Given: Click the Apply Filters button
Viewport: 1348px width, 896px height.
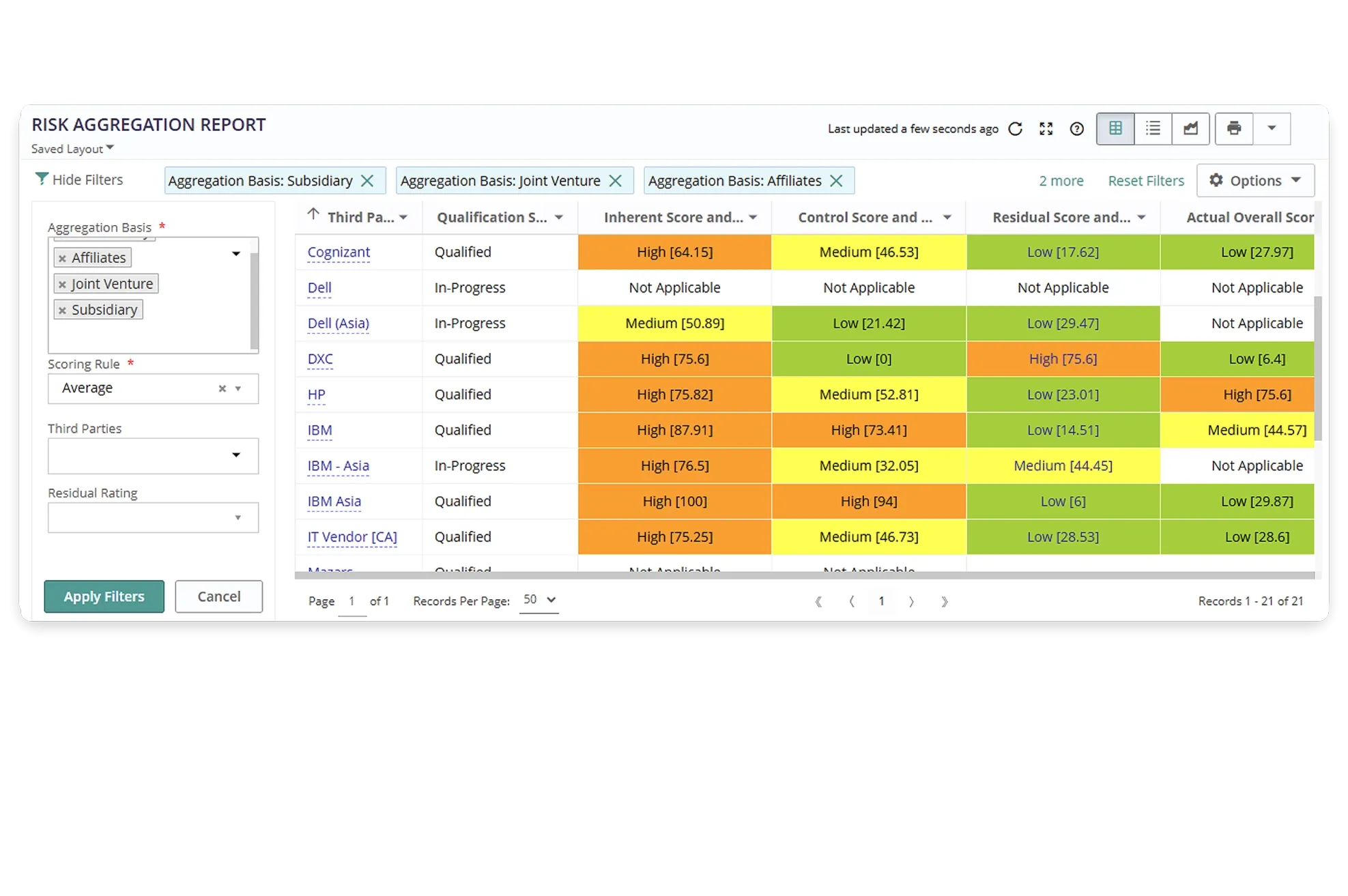Looking at the screenshot, I should point(104,596).
